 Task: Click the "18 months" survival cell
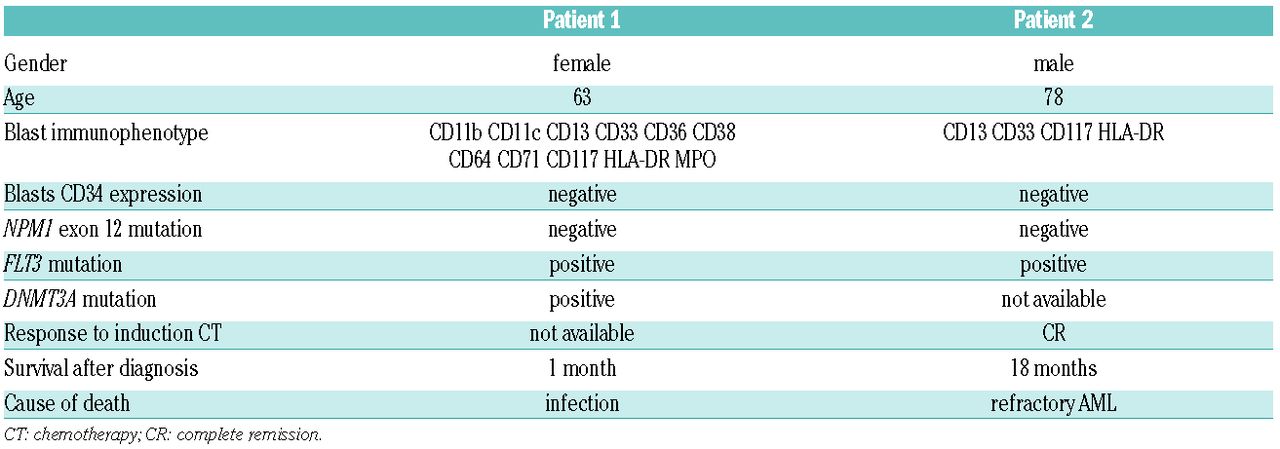click(x=1053, y=369)
